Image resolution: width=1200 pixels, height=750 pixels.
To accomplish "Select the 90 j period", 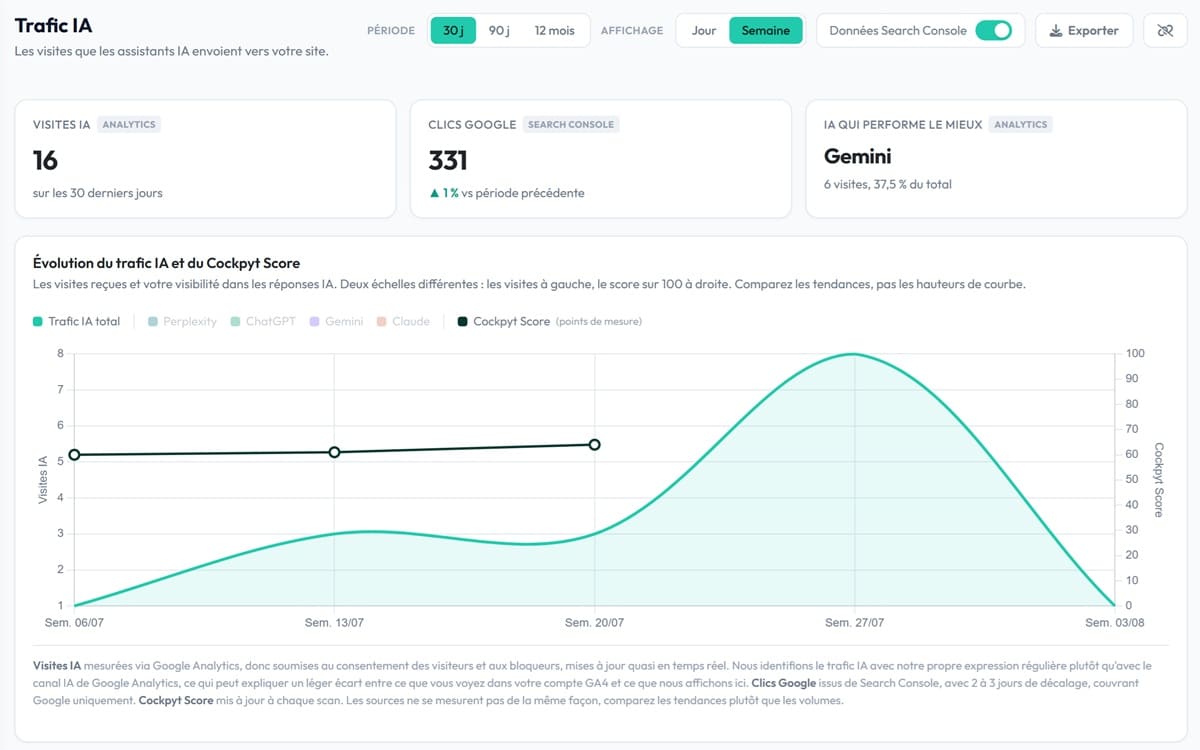I will click(499, 31).
